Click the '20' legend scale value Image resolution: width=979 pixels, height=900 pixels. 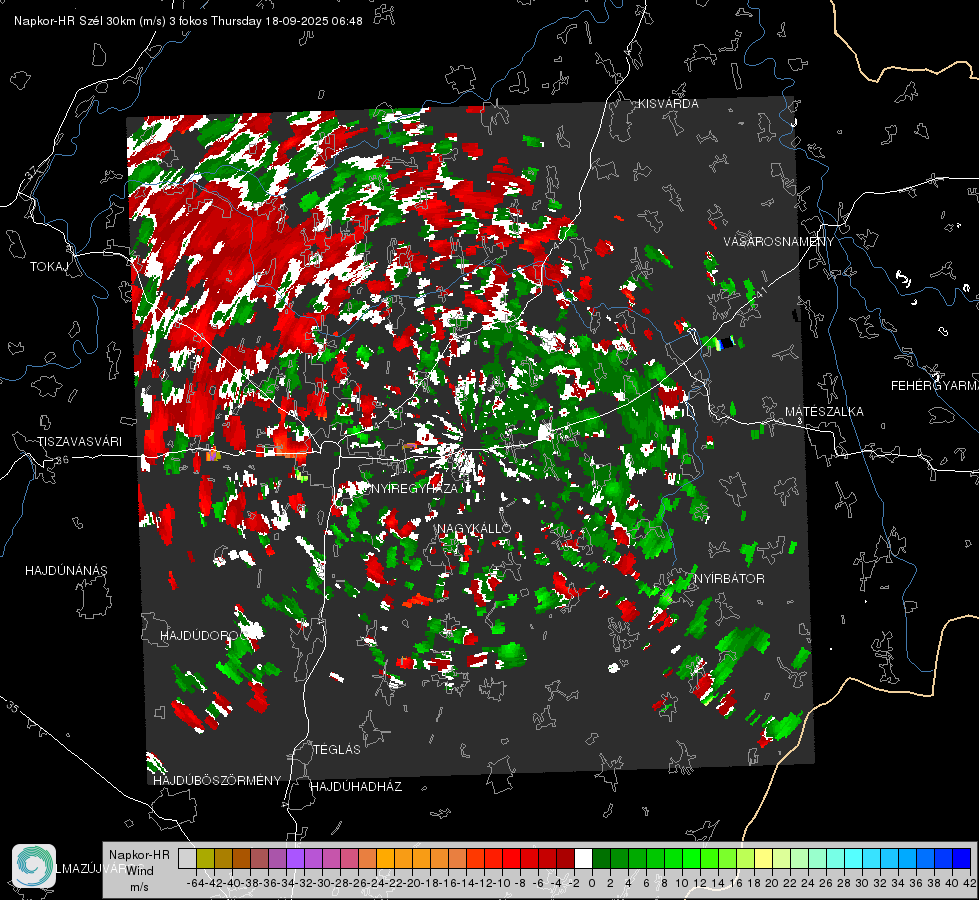[771, 883]
